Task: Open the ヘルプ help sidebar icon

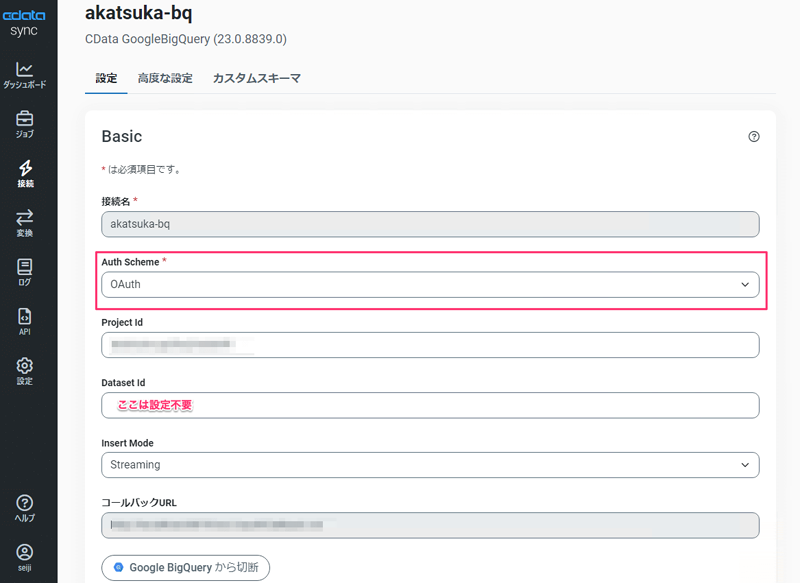Action: (24, 509)
